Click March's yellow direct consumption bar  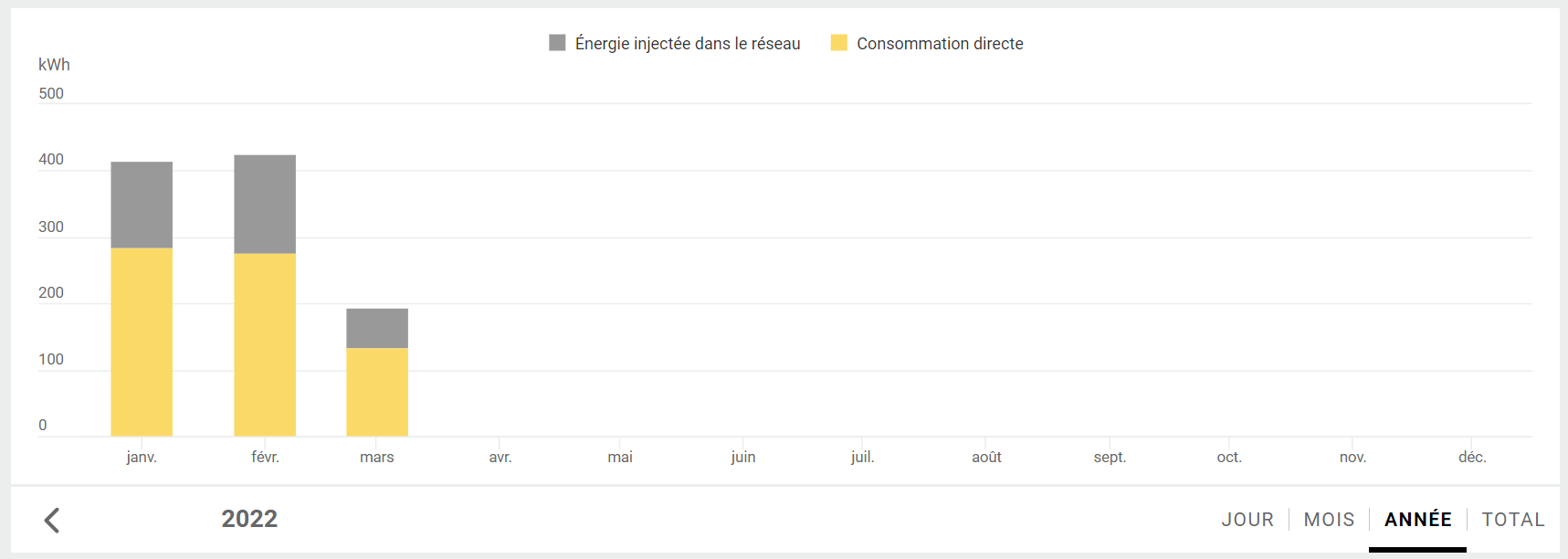pyautogui.click(x=377, y=392)
